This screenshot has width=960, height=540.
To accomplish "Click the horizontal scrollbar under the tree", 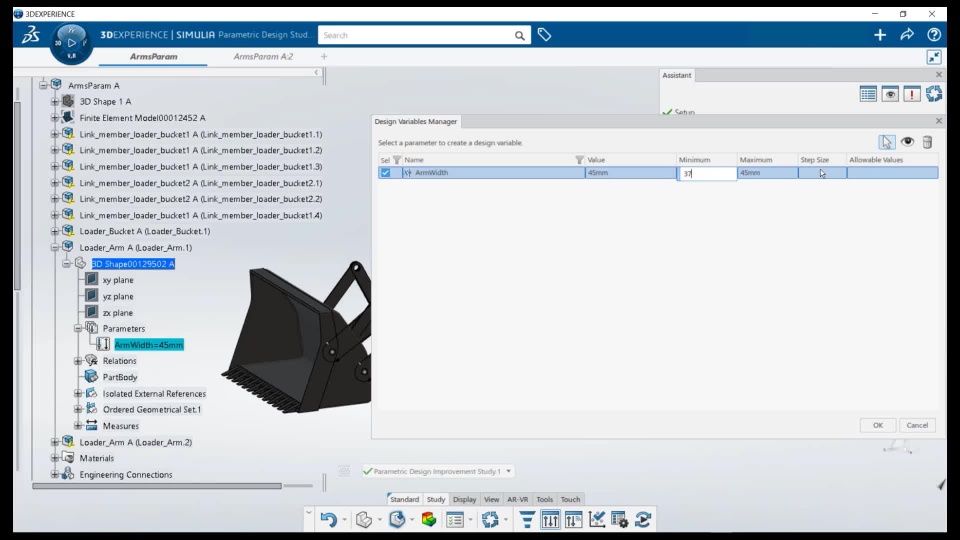I will (x=157, y=486).
